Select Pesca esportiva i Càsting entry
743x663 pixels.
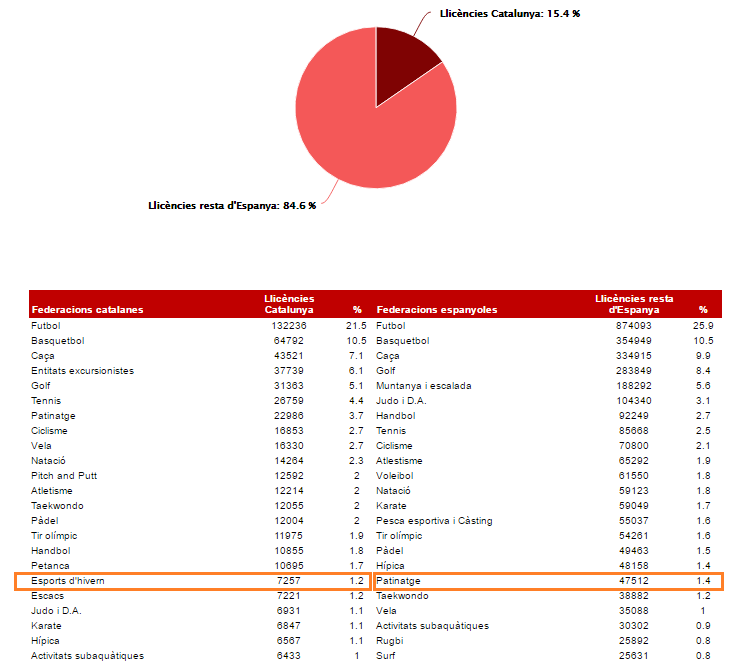pyautogui.click(x=434, y=521)
